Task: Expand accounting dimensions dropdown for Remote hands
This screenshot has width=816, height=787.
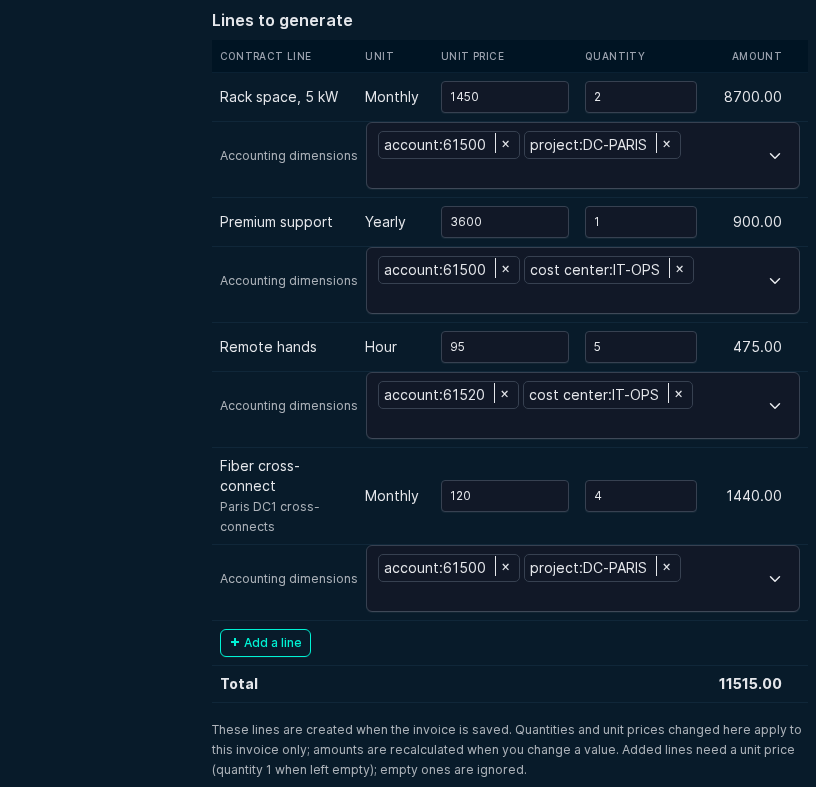Action: pos(775,405)
